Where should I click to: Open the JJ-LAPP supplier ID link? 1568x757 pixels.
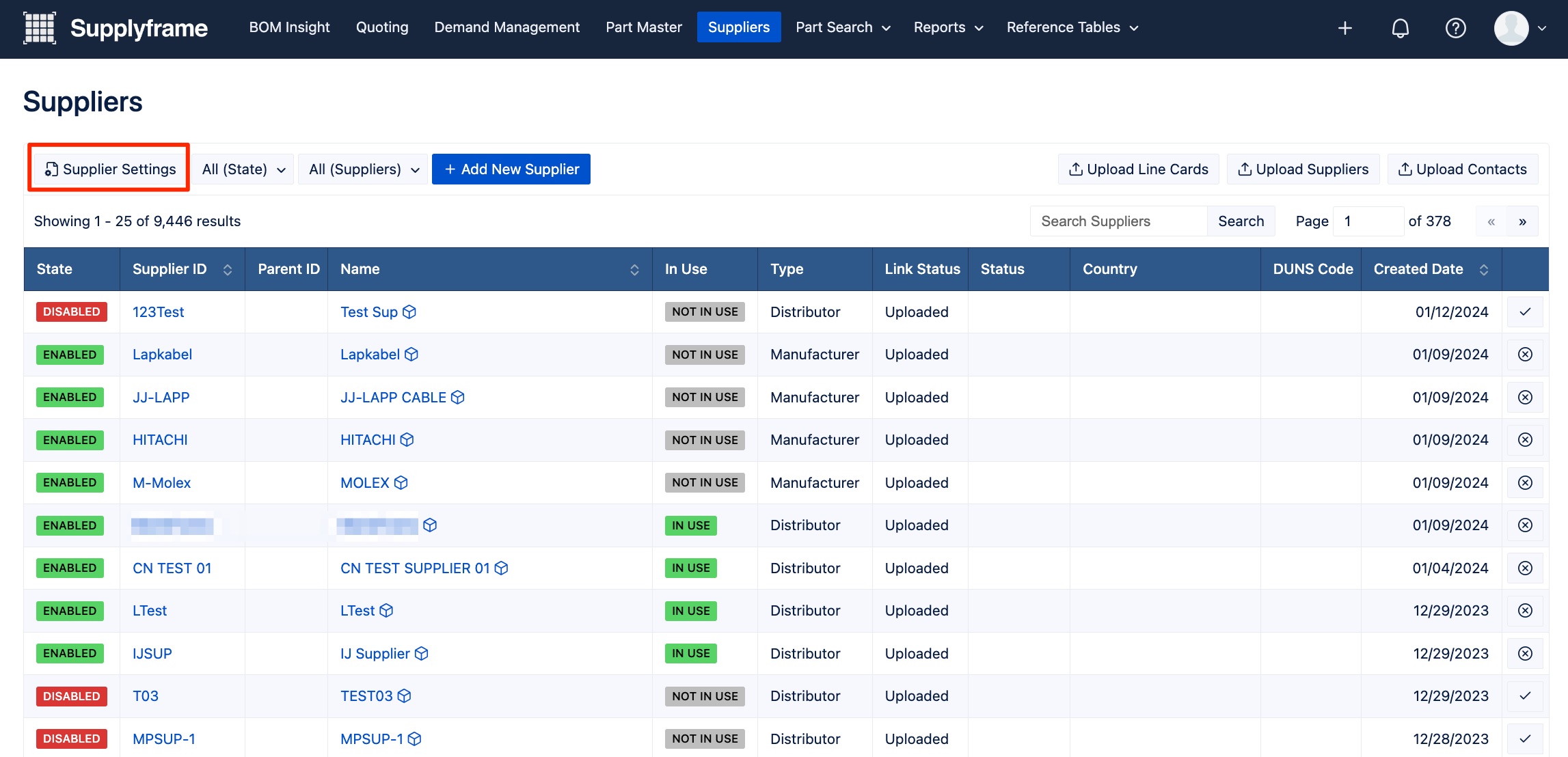click(161, 397)
